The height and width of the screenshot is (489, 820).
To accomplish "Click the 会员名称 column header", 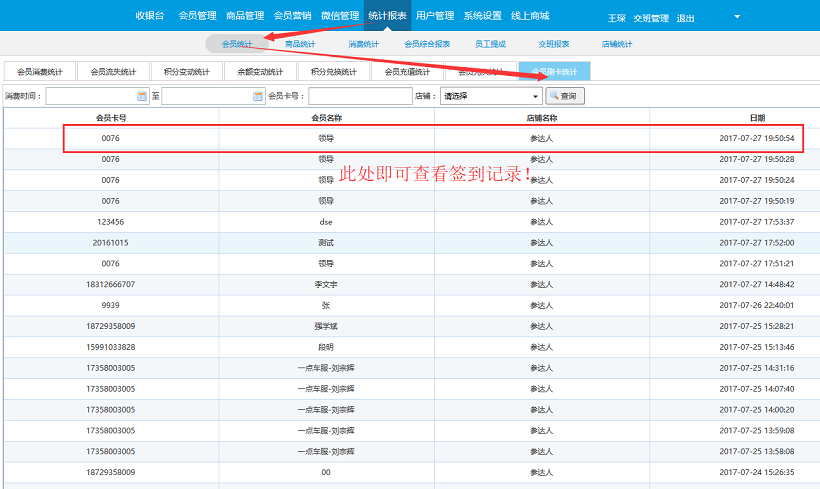I will coord(326,117).
